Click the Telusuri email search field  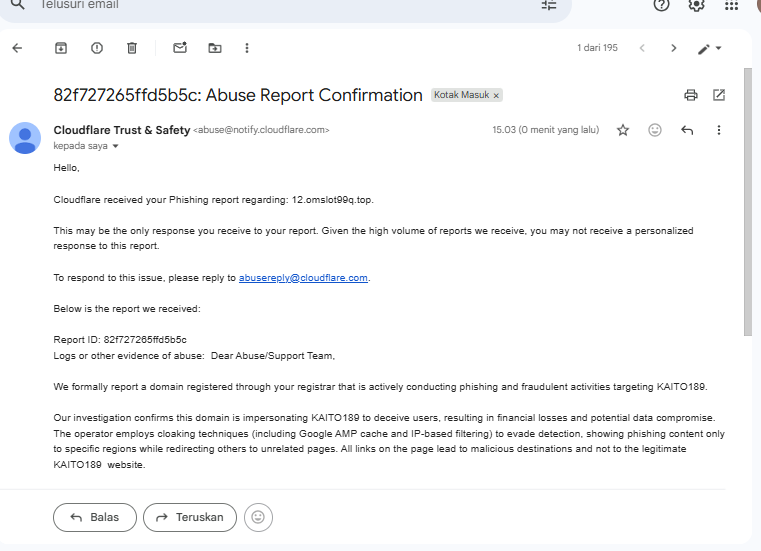click(x=286, y=5)
